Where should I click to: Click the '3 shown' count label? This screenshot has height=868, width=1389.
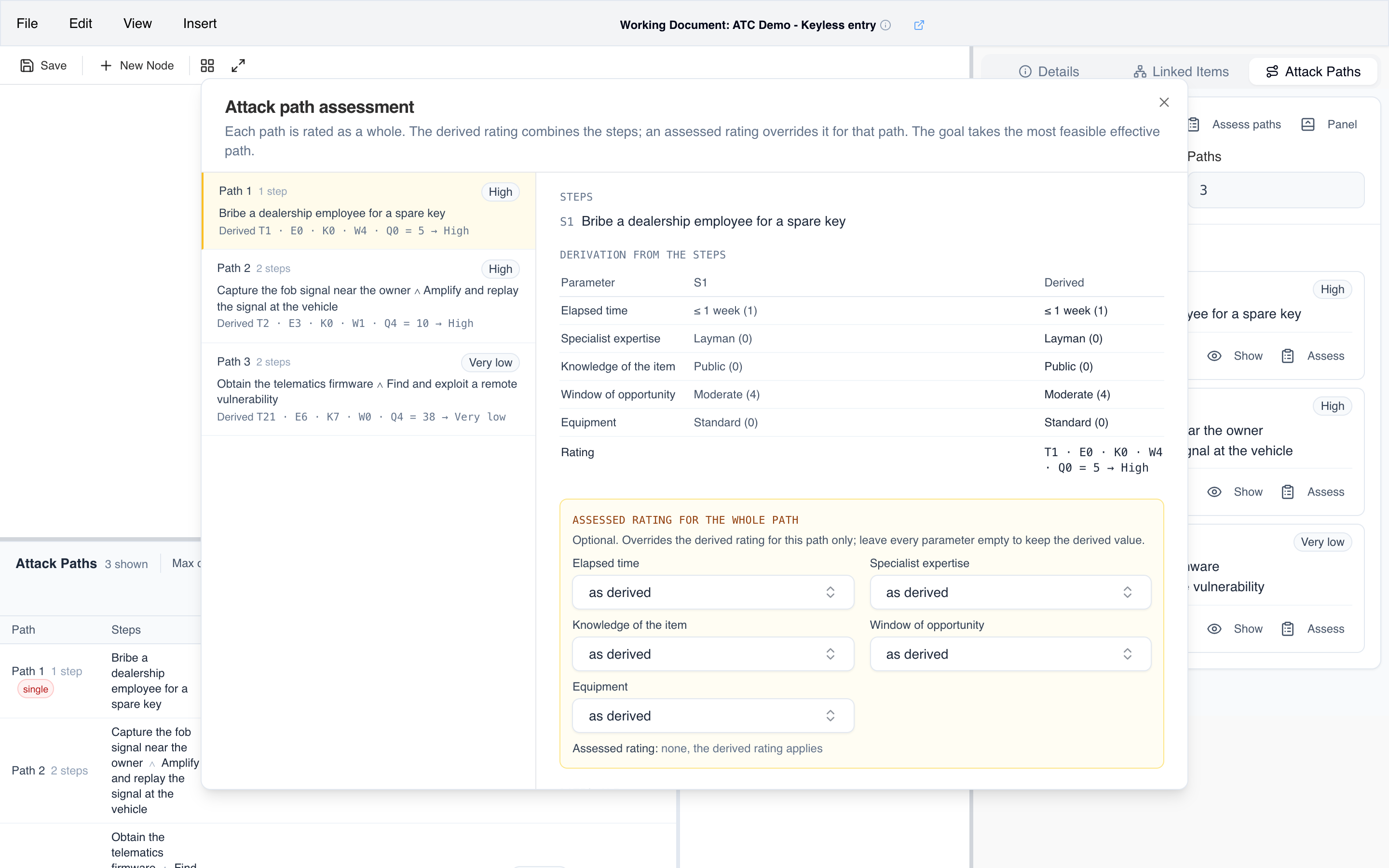click(126, 564)
